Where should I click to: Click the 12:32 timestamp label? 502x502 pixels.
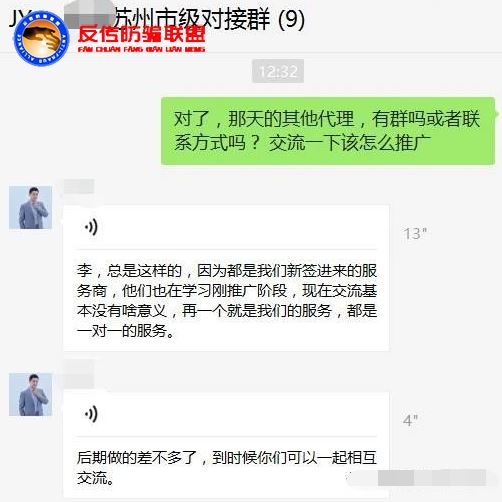point(278,71)
